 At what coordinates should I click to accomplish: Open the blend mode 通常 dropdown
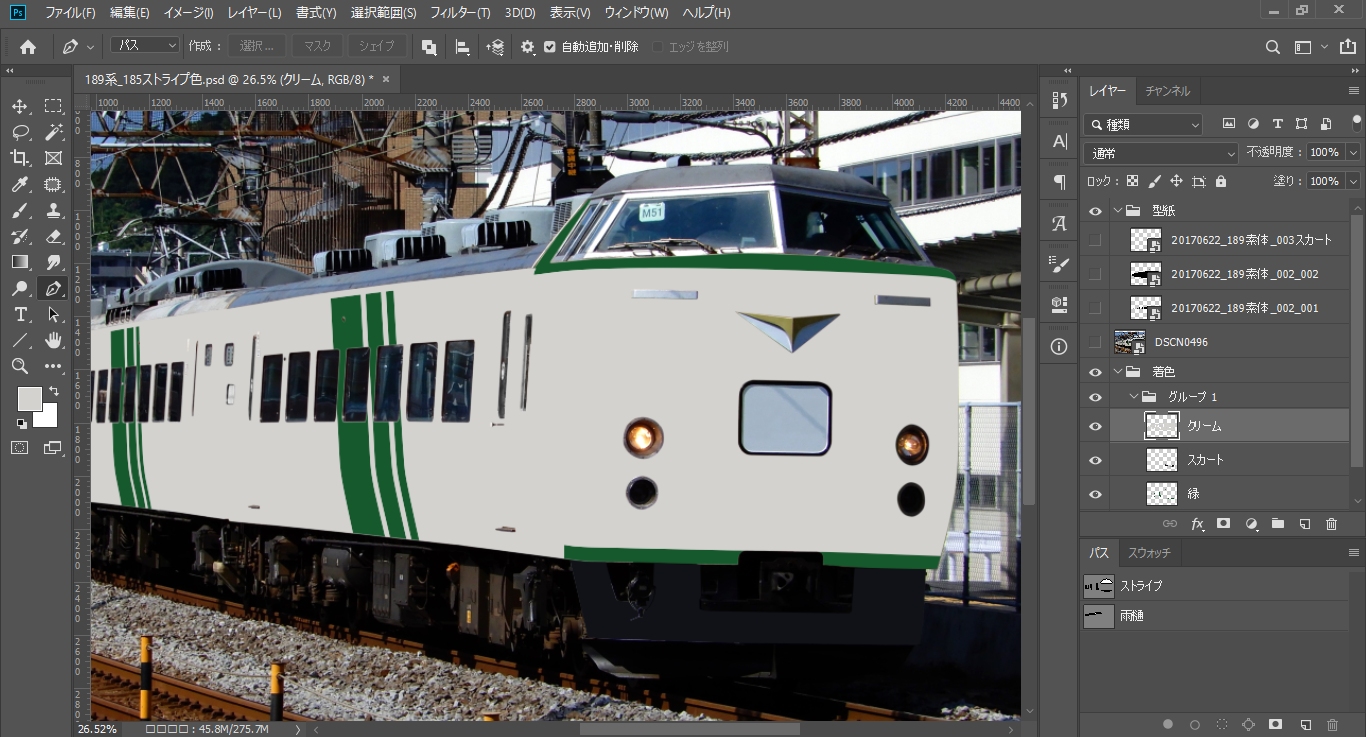pos(1162,153)
